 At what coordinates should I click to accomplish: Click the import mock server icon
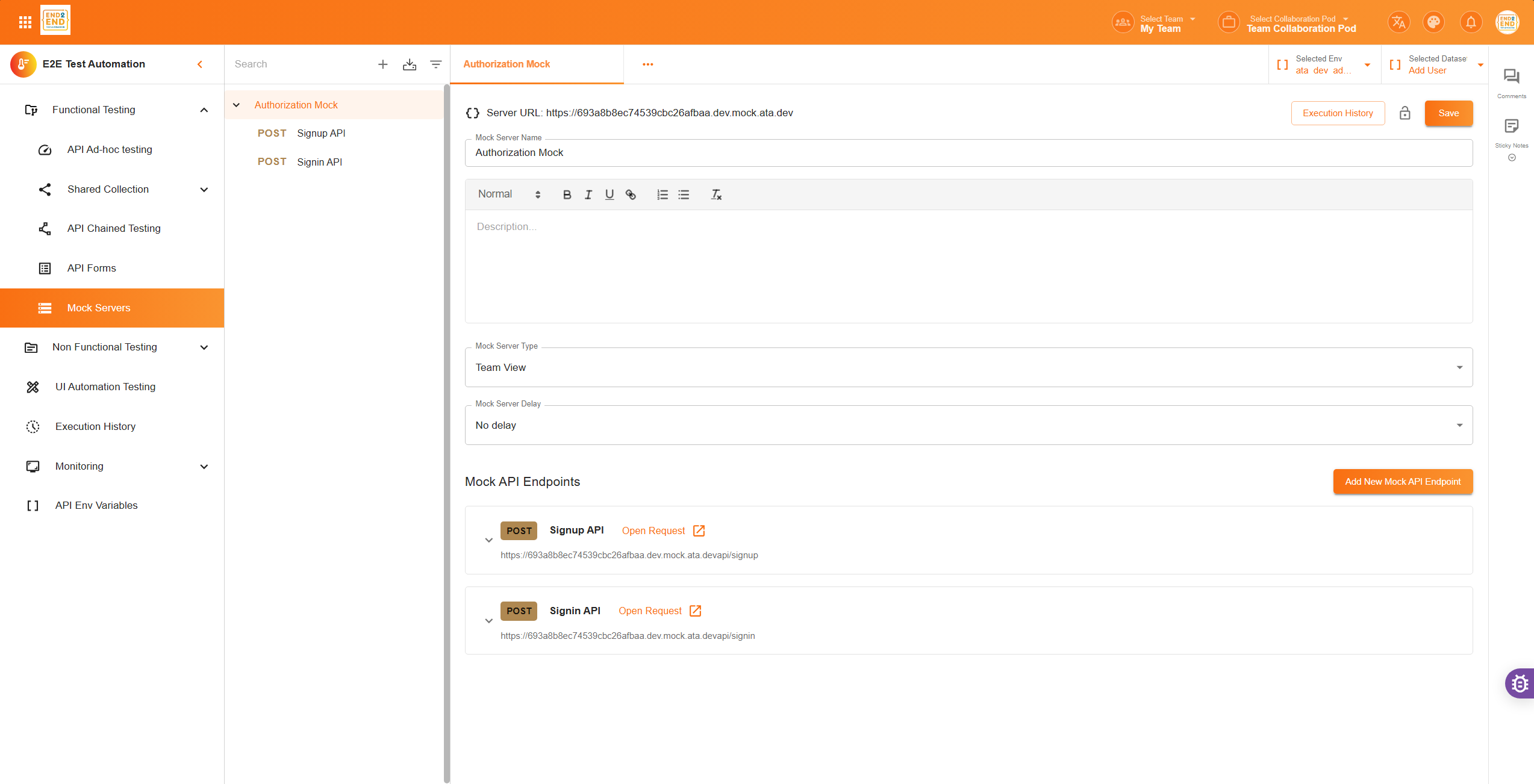(410, 64)
